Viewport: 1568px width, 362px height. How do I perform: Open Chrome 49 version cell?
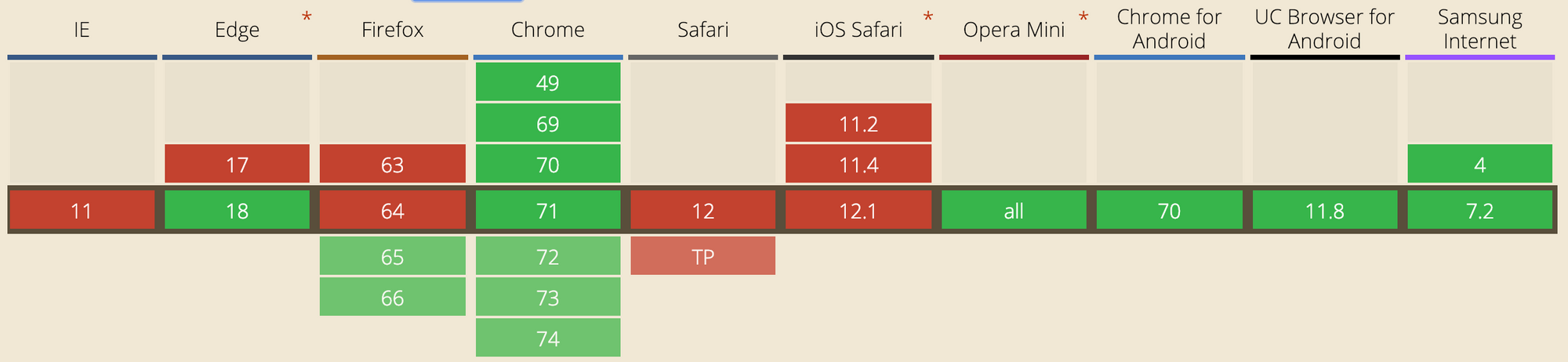tap(547, 82)
